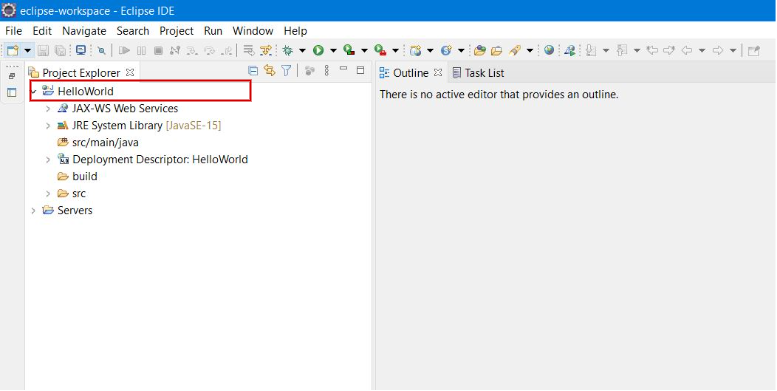
Task: Click the Drop to Frame icon
Action: [249, 50]
